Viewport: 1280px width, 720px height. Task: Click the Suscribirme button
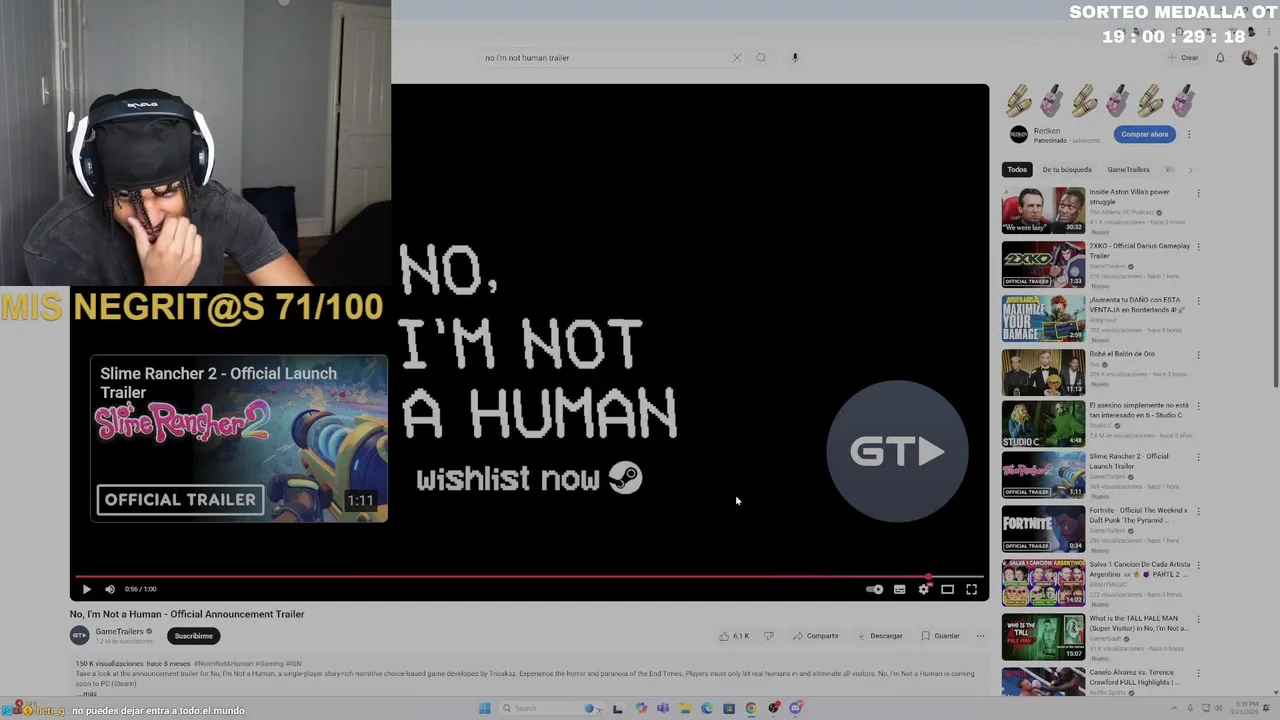(x=193, y=636)
